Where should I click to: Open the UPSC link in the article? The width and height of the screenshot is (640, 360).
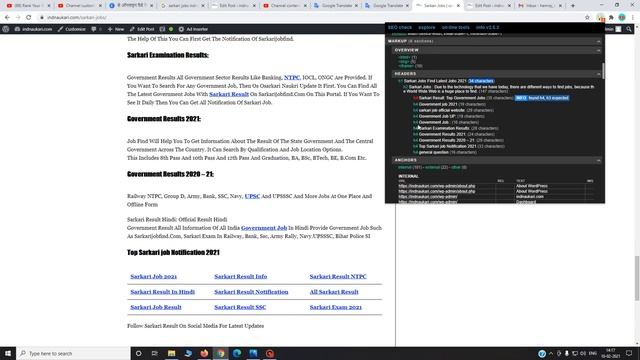click(252, 196)
